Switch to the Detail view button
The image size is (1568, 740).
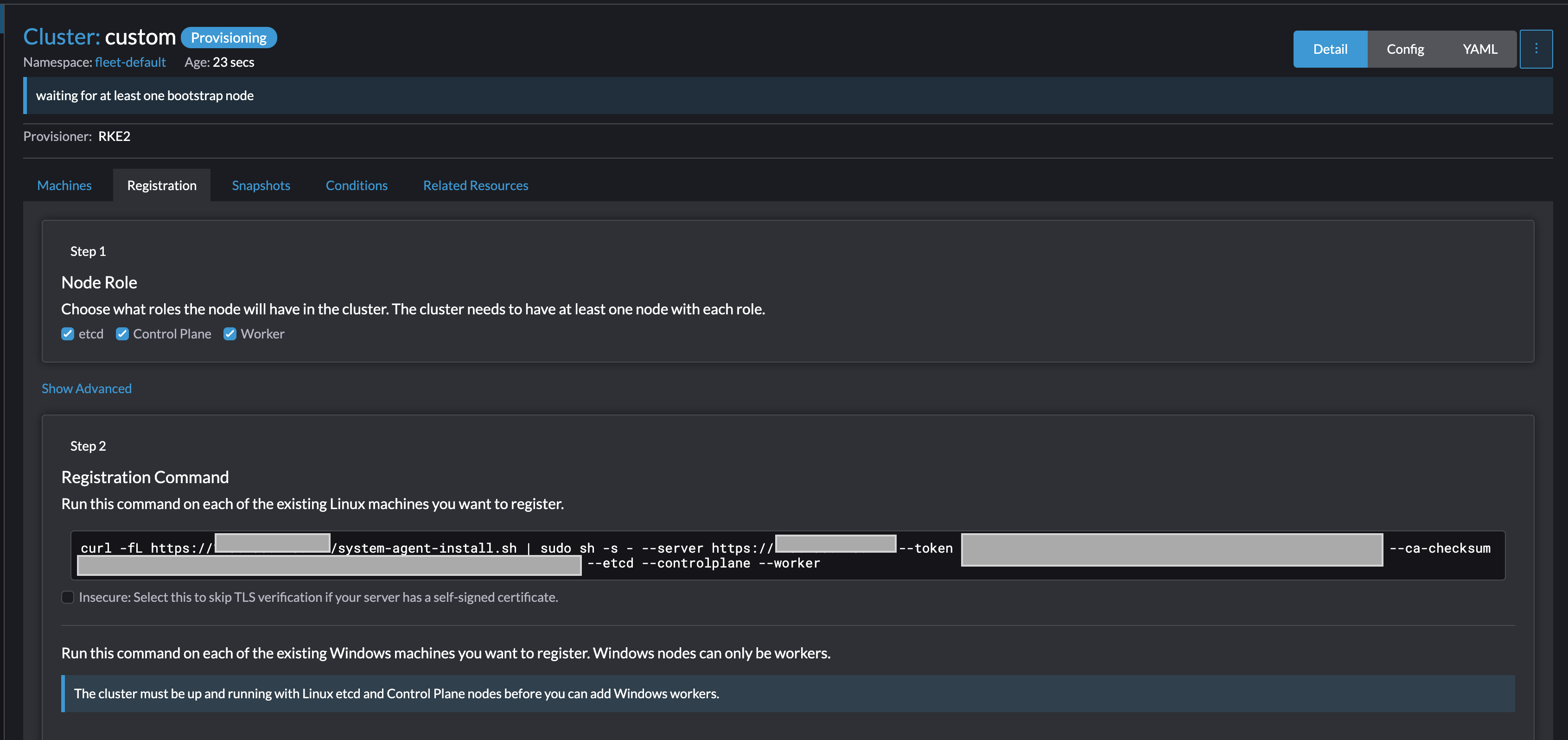coord(1330,49)
